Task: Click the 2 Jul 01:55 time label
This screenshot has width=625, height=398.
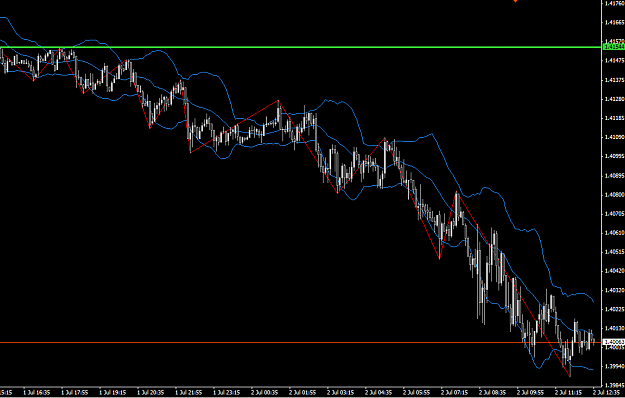Action: coord(303,393)
